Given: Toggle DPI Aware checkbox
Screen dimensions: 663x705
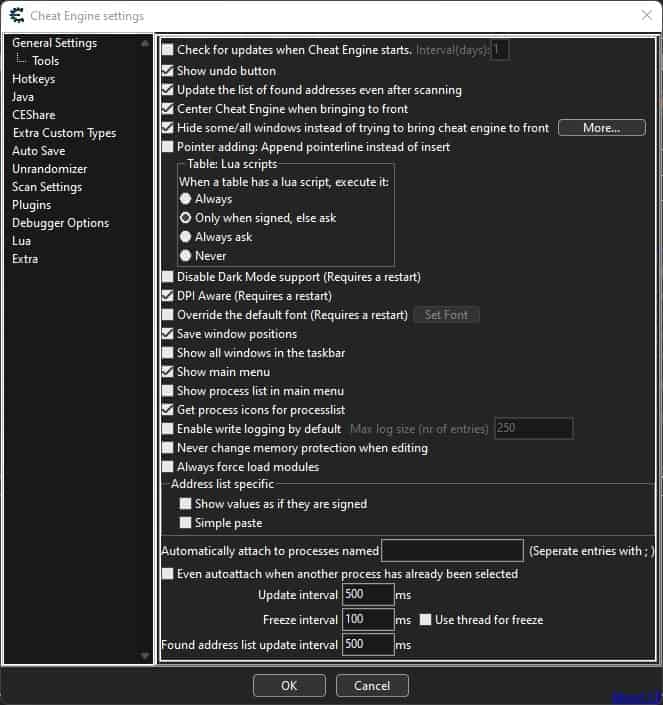Looking at the screenshot, I should coord(168,296).
